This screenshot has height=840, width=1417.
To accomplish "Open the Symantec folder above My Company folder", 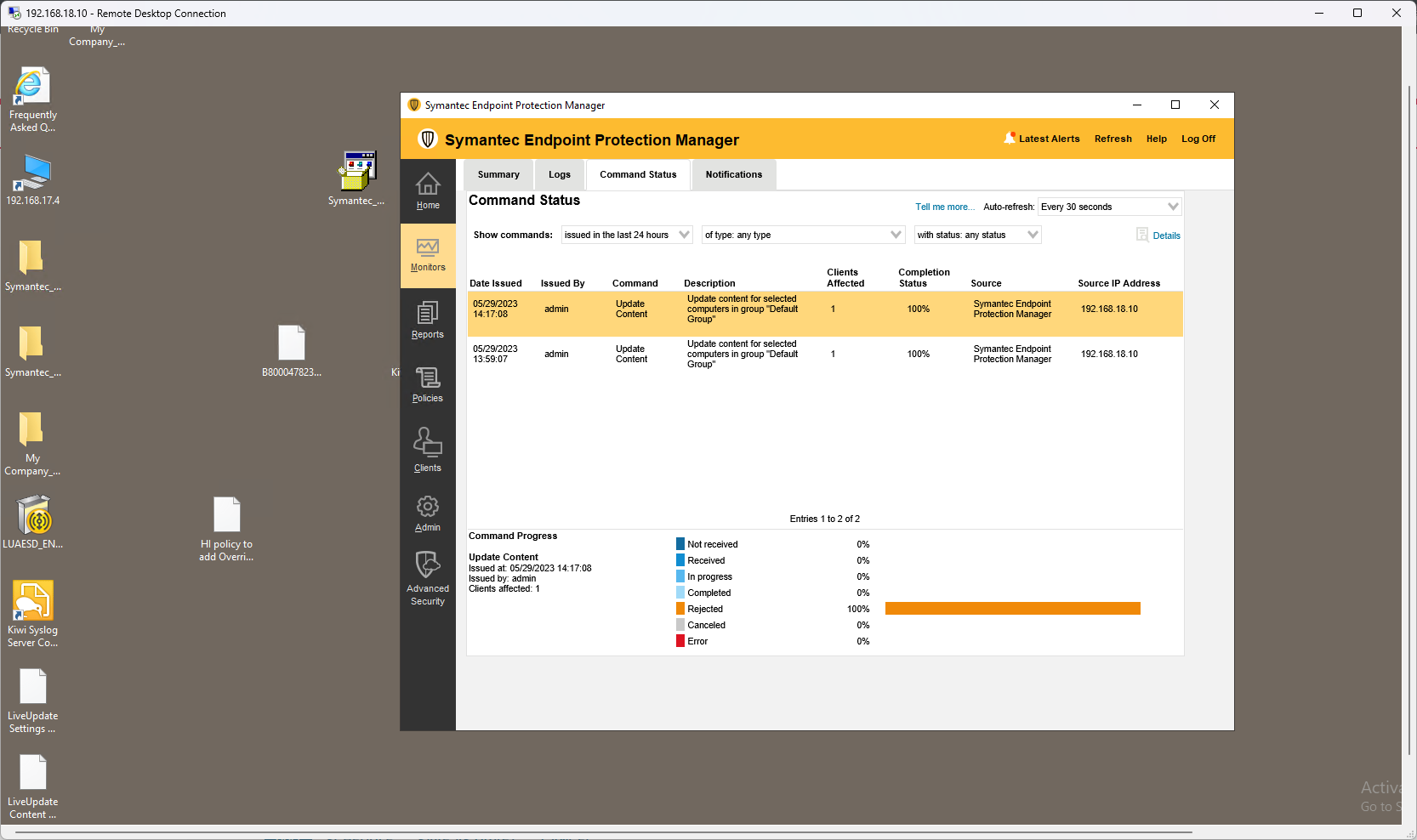I will (31, 343).
